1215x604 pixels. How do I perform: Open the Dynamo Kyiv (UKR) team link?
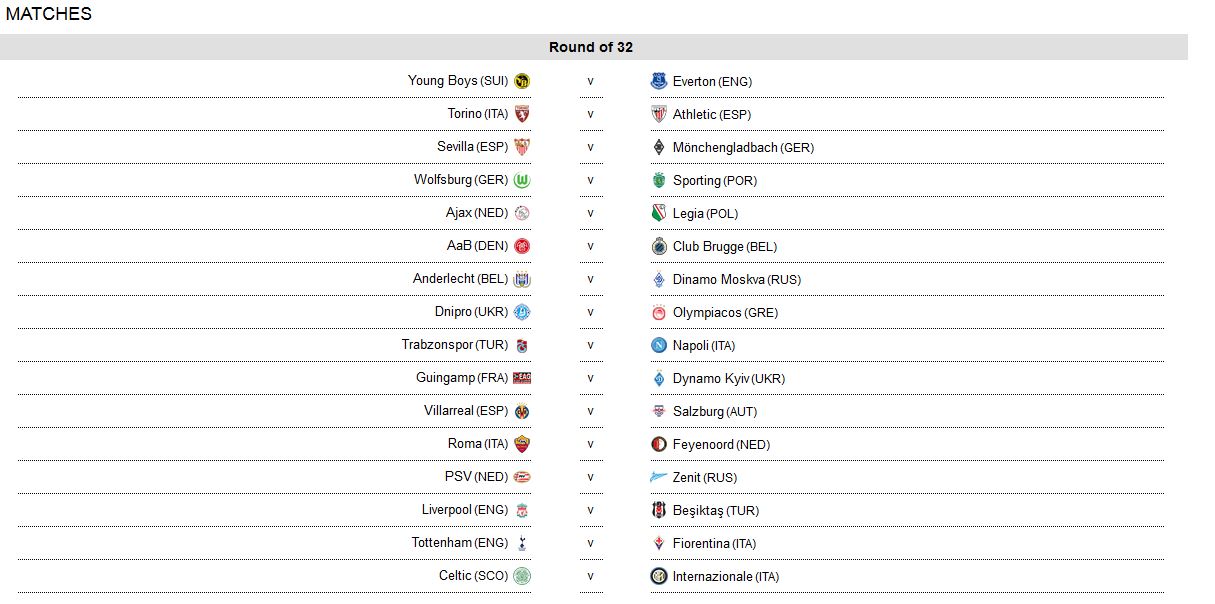coord(728,378)
